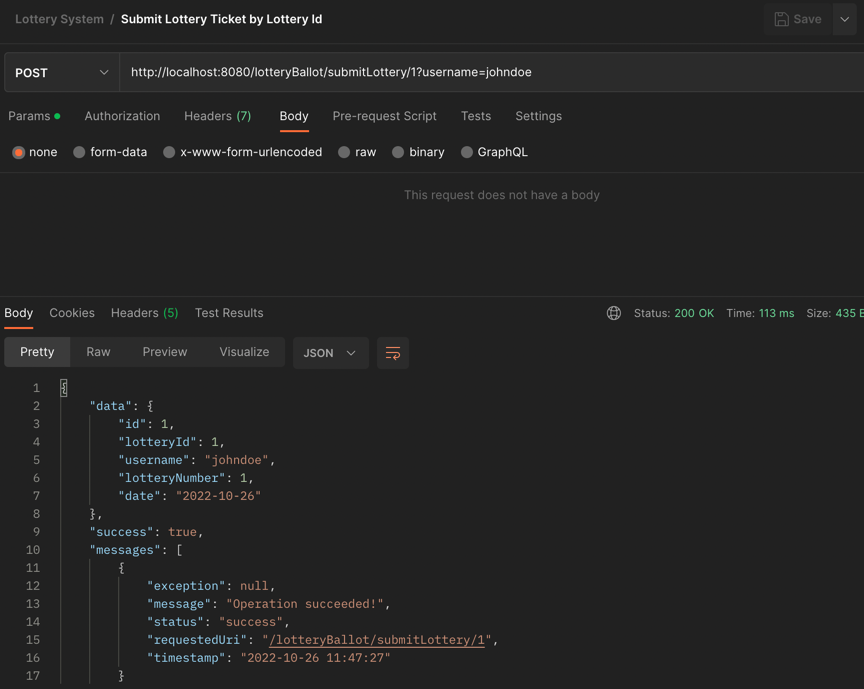864x689 pixels.
Task: Open the response Body tab
Action: (x=19, y=313)
